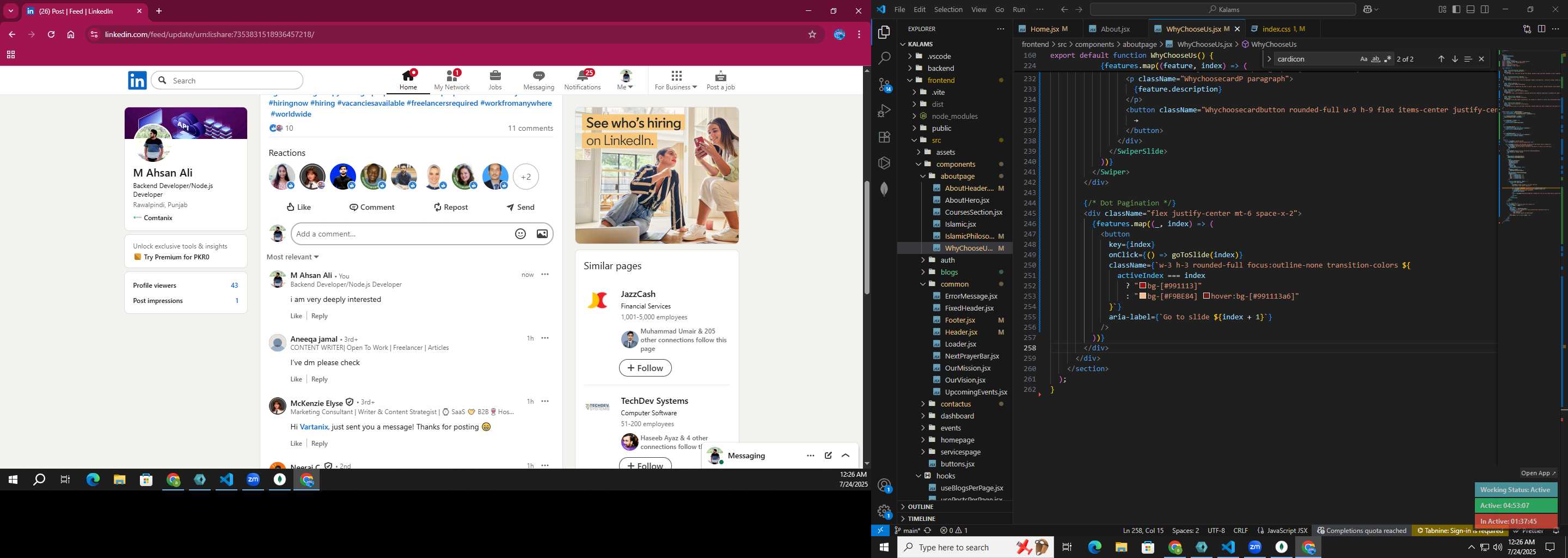Toggle Find in Selection in find widget
This screenshot has width=1568, height=558.
pos(1468,59)
